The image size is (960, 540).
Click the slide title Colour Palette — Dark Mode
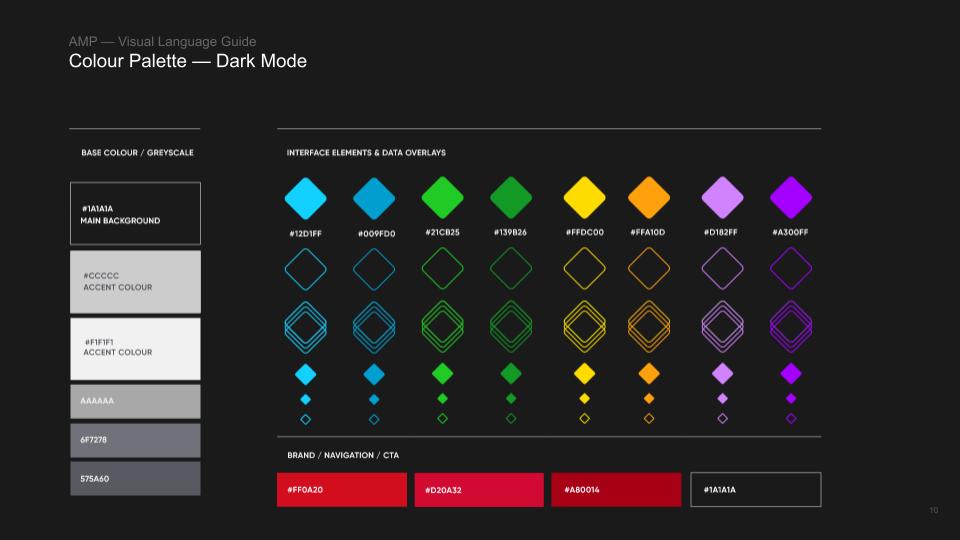(x=188, y=62)
